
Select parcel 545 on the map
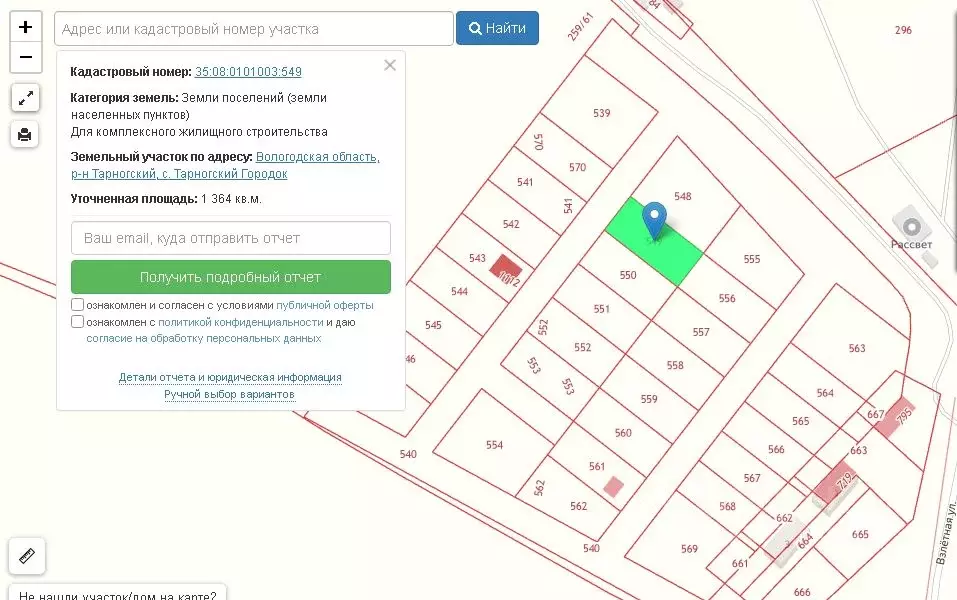pos(433,325)
